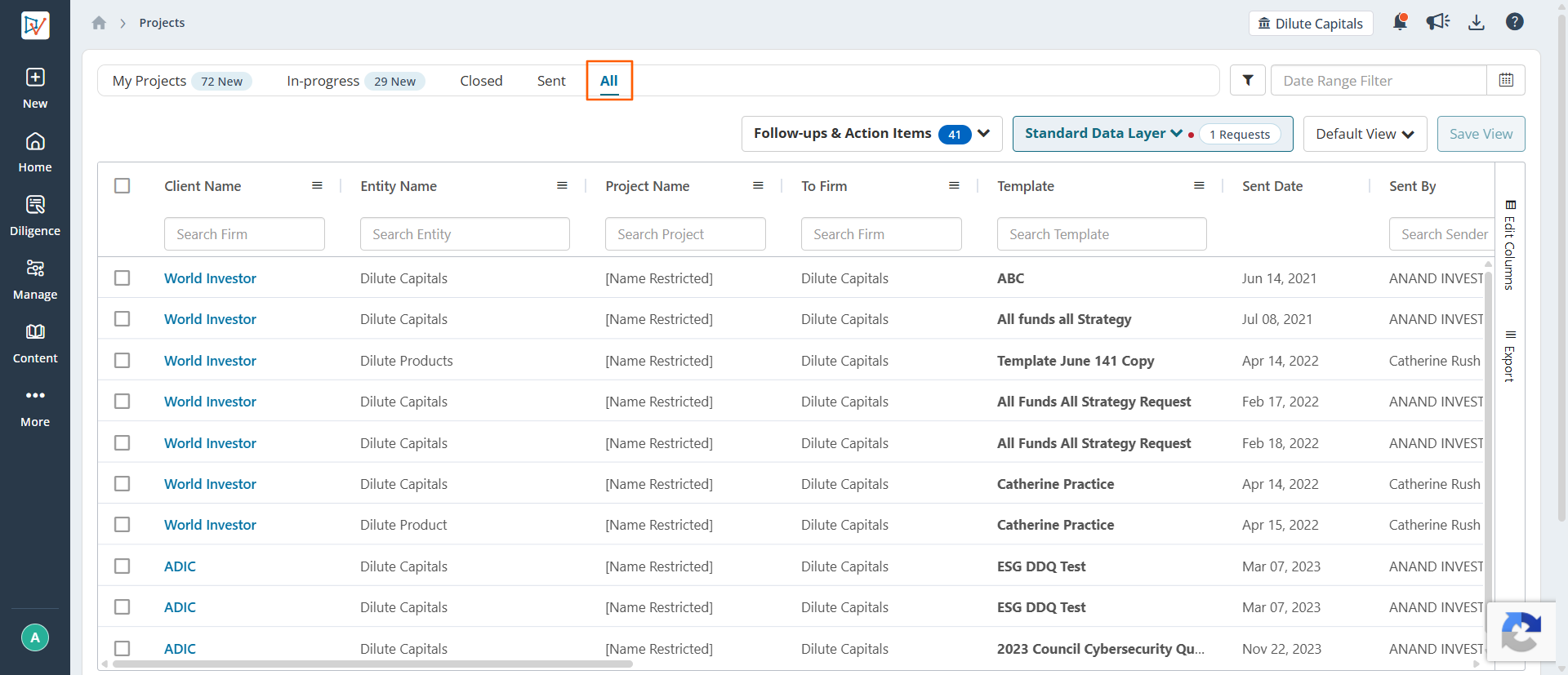Open the Manage section

pyautogui.click(x=35, y=279)
